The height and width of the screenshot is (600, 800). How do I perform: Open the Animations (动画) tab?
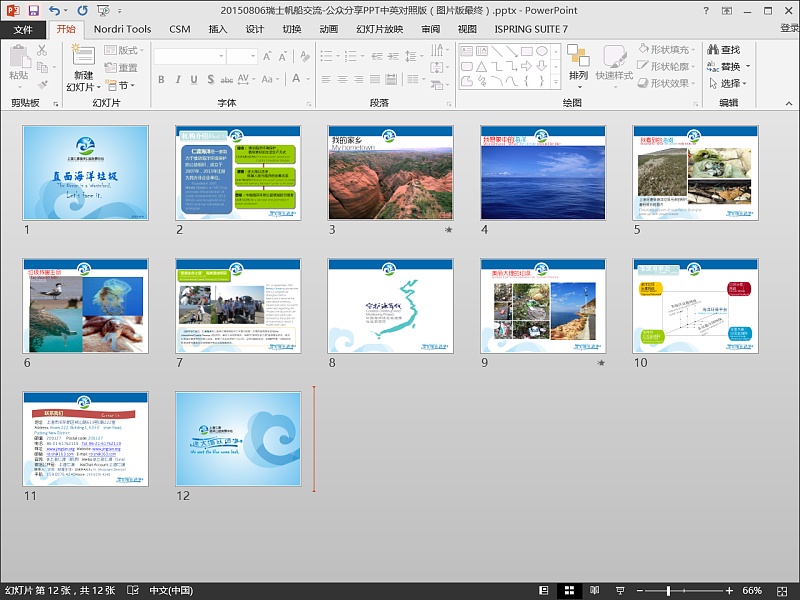coord(329,29)
